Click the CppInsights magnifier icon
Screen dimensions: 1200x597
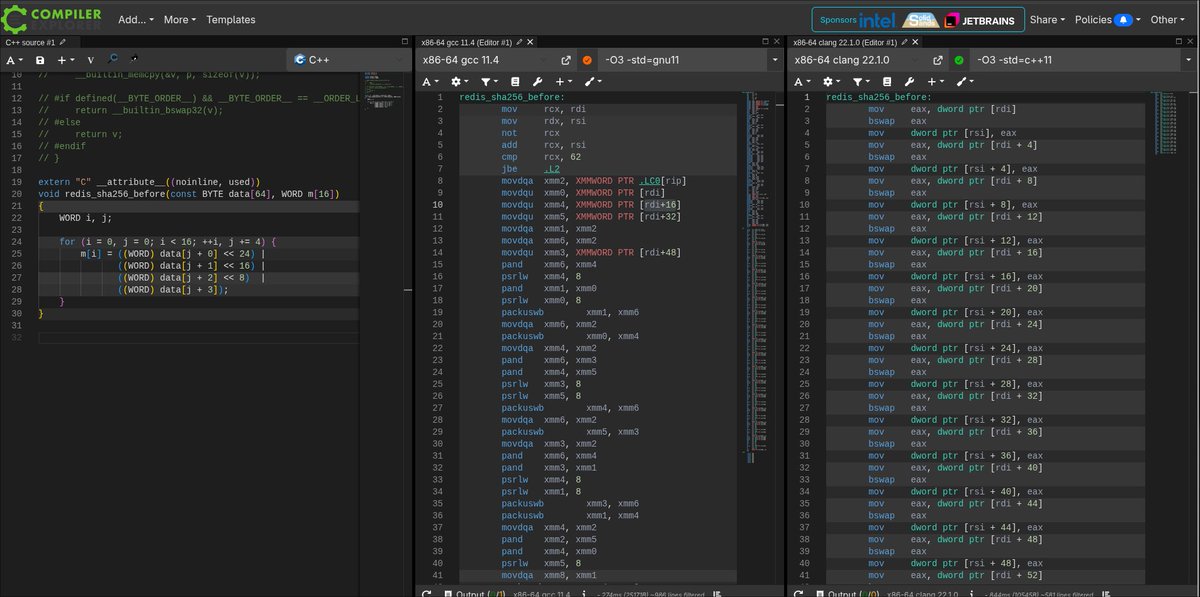[113, 59]
